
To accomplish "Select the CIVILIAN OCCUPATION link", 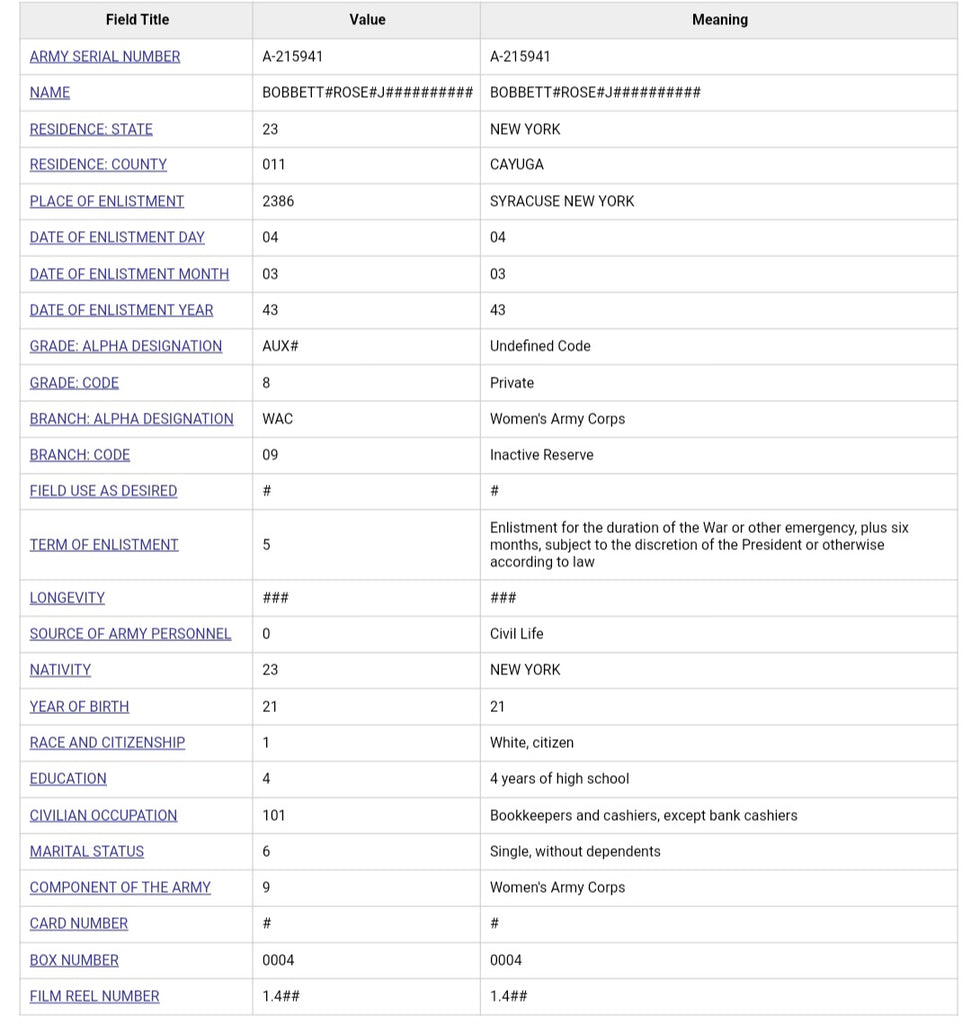I will [103, 816].
